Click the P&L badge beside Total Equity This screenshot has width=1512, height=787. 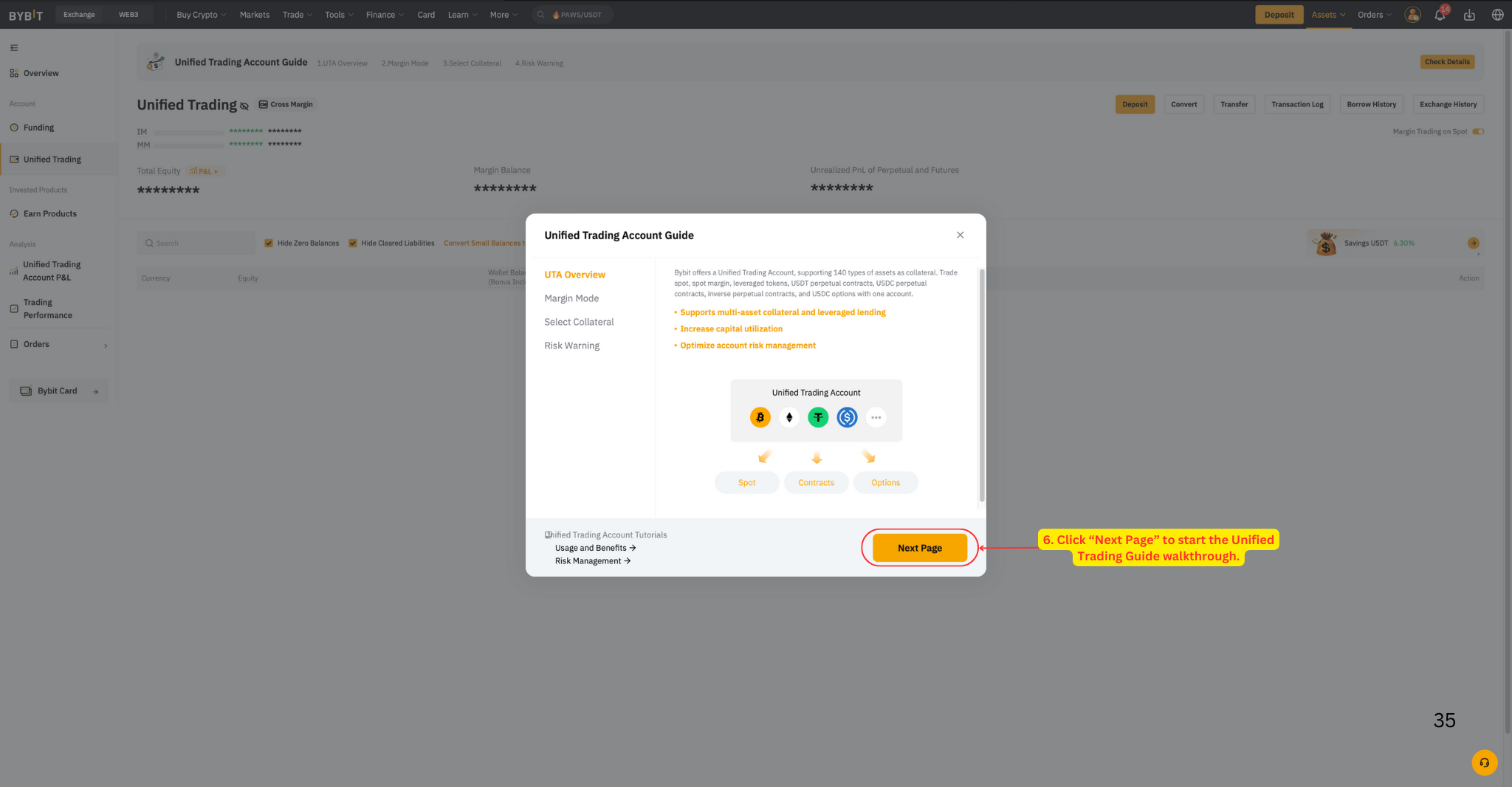(205, 171)
